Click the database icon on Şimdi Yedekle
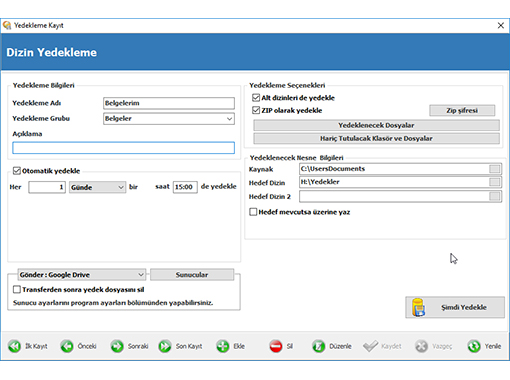 click(x=418, y=307)
